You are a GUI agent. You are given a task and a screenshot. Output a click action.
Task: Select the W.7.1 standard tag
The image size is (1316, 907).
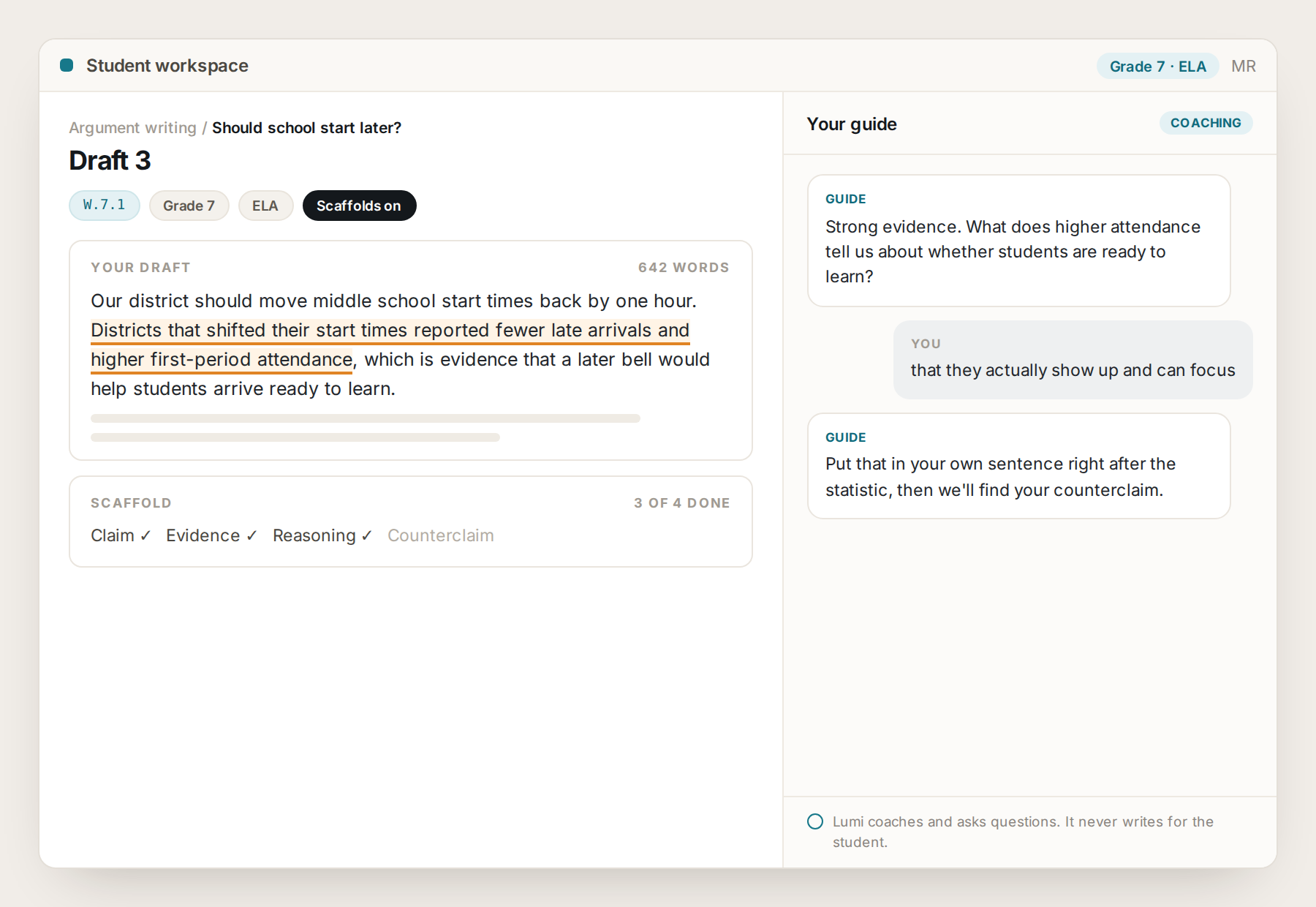click(x=105, y=205)
